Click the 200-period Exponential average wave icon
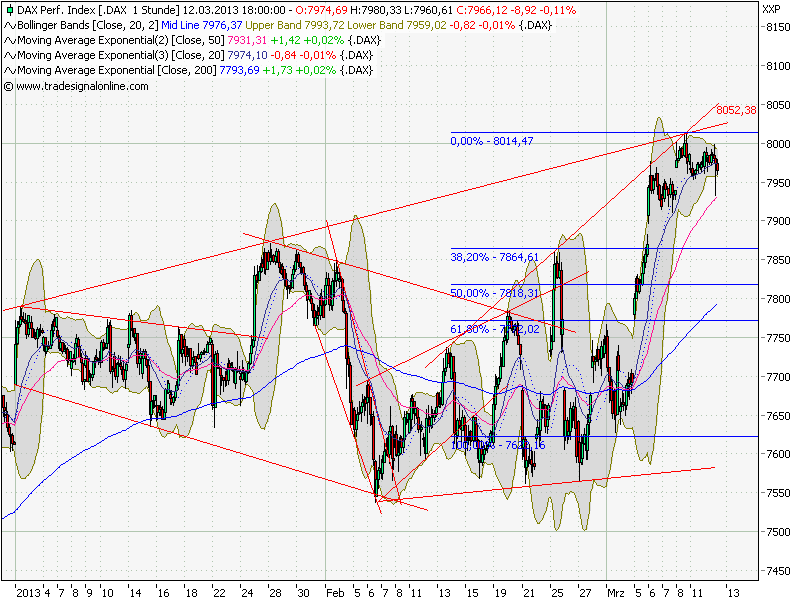The height and width of the screenshot is (600, 800). click(x=10, y=70)
